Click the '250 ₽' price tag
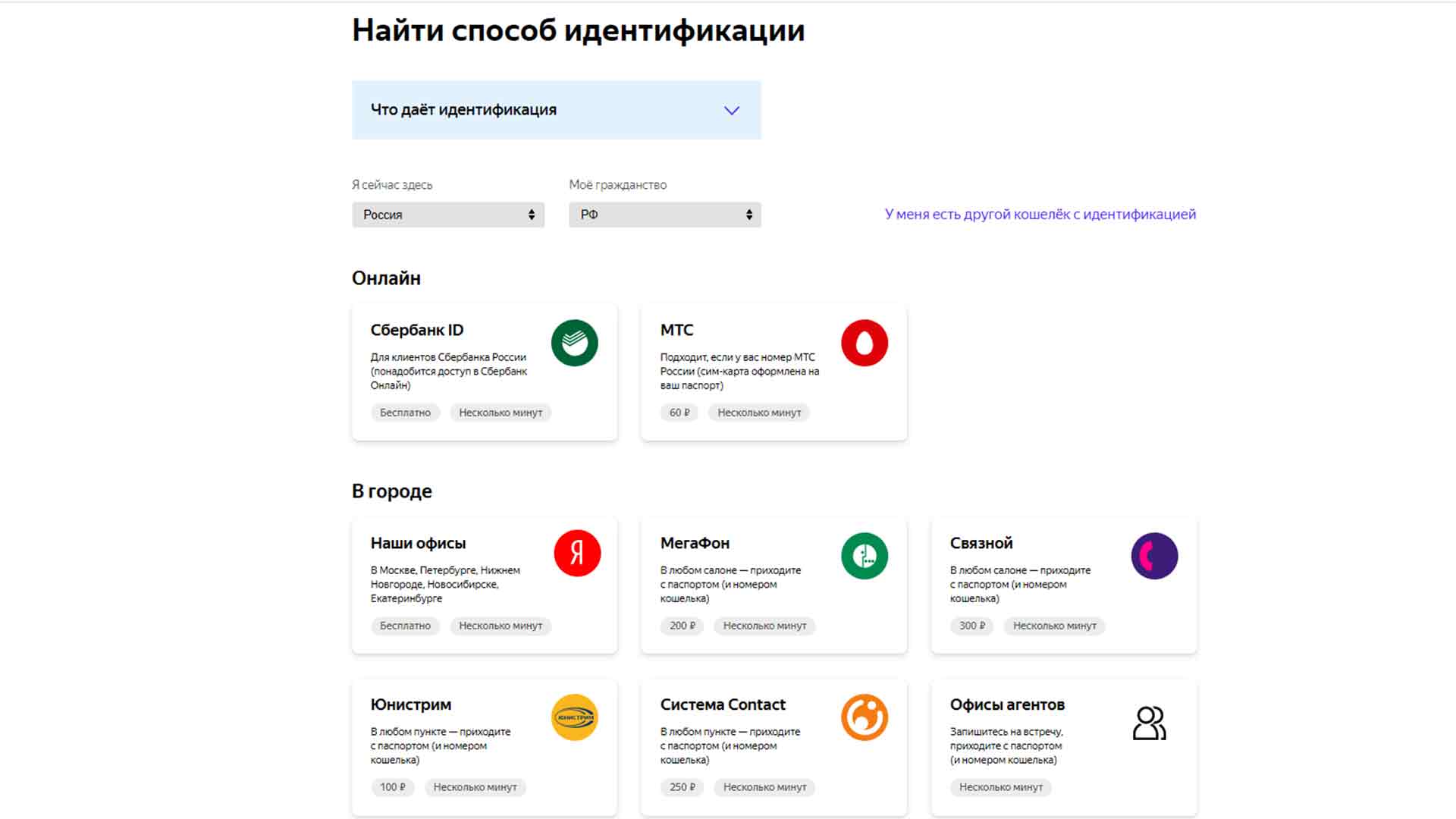Image resolution: width=1456 pixels, height=819 pixels. 682,788
